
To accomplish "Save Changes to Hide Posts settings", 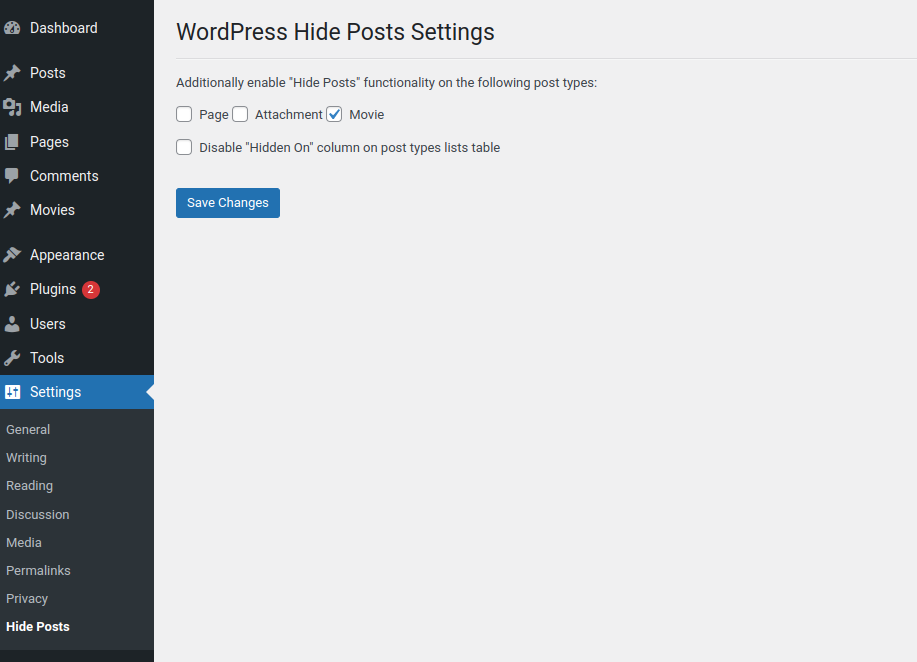I will point(228,203).
